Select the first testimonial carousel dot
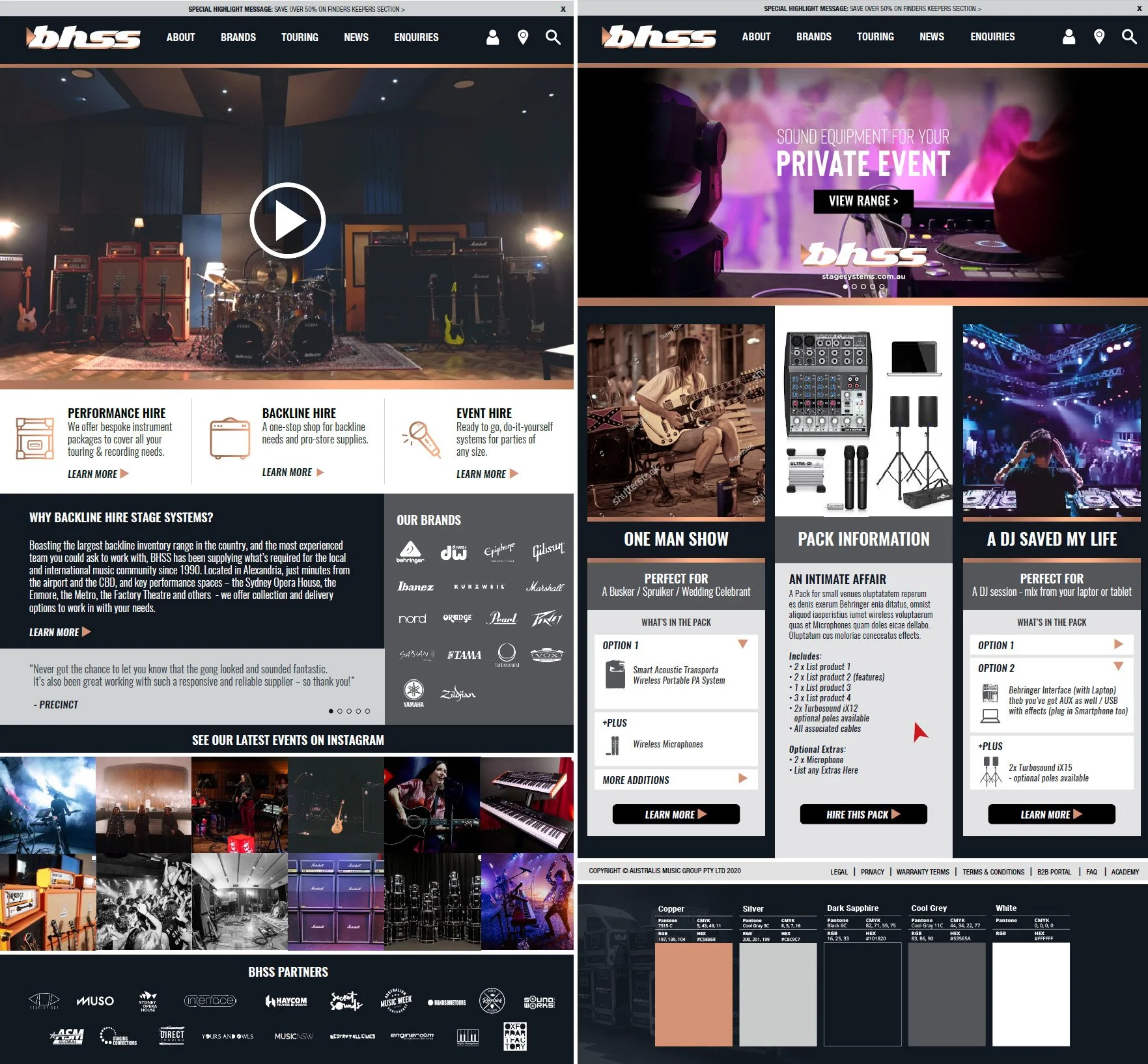Image resolution: width=1148 pixels, height=1064 pixels. click(331, 711)
